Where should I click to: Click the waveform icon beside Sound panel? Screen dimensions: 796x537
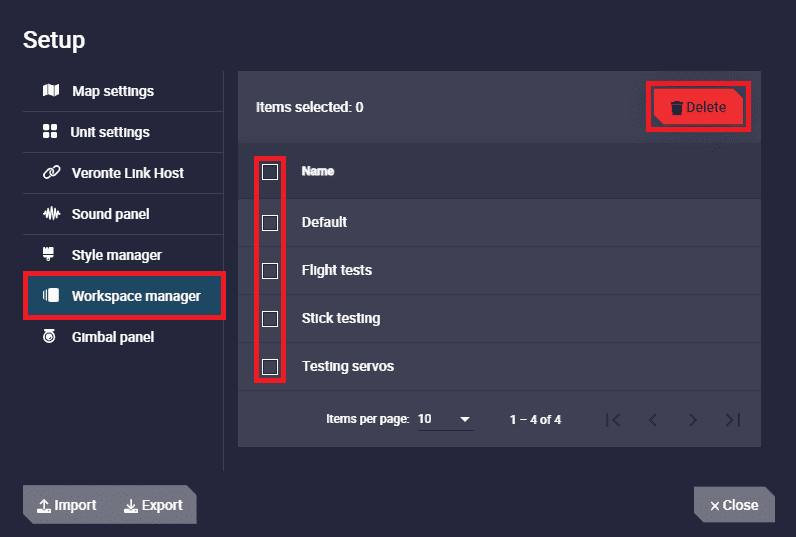point(51,214)
